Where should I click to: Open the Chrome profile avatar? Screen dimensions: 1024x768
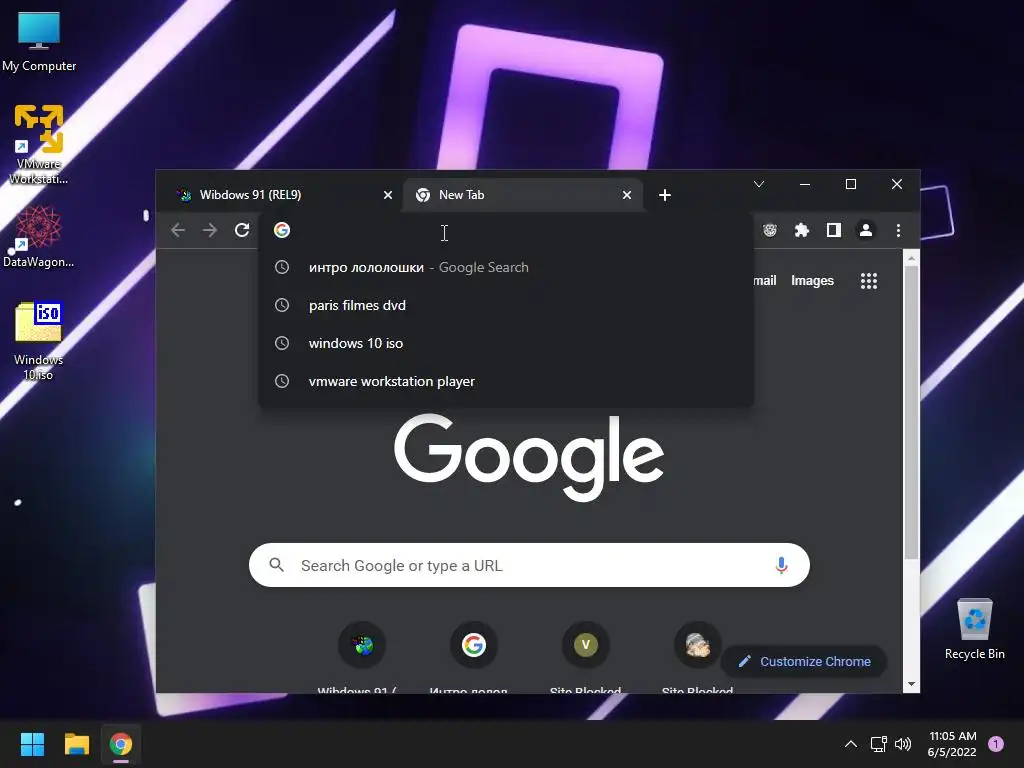coord(866,230)
